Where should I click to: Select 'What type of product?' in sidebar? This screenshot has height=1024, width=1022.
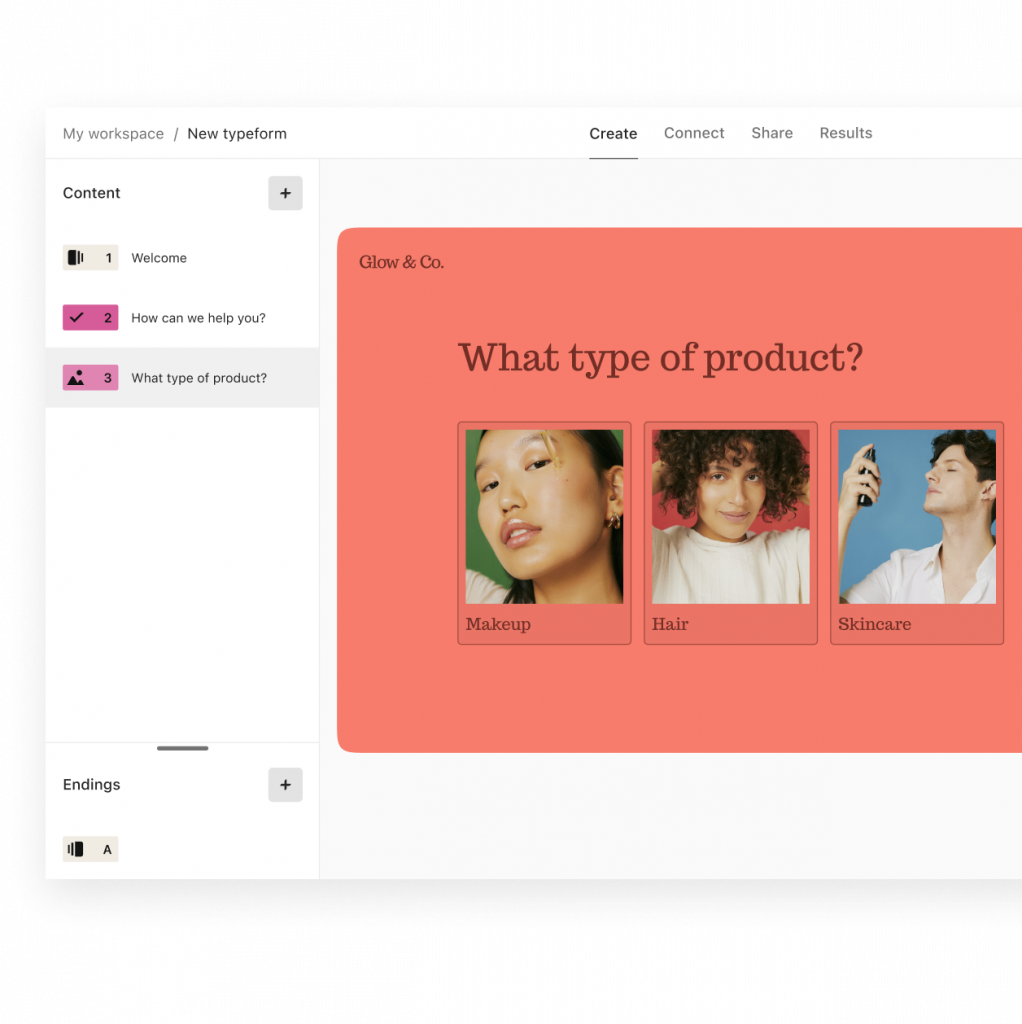[x=199, y=378]
